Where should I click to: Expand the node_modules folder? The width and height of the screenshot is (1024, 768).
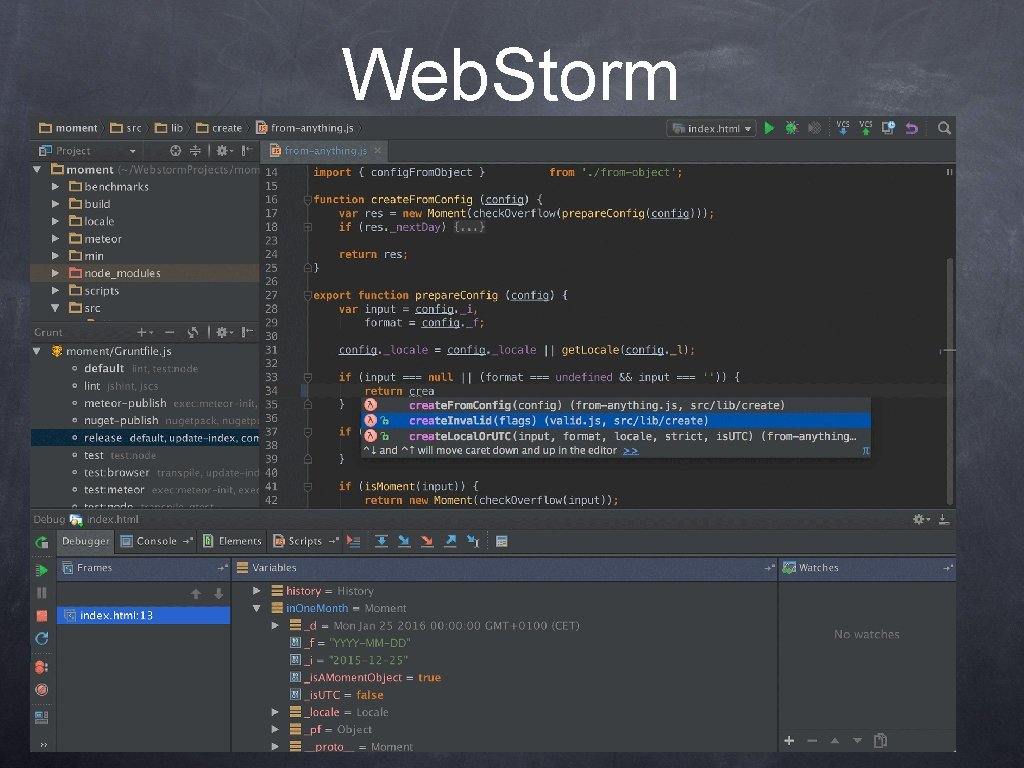[x=56, y=273]
